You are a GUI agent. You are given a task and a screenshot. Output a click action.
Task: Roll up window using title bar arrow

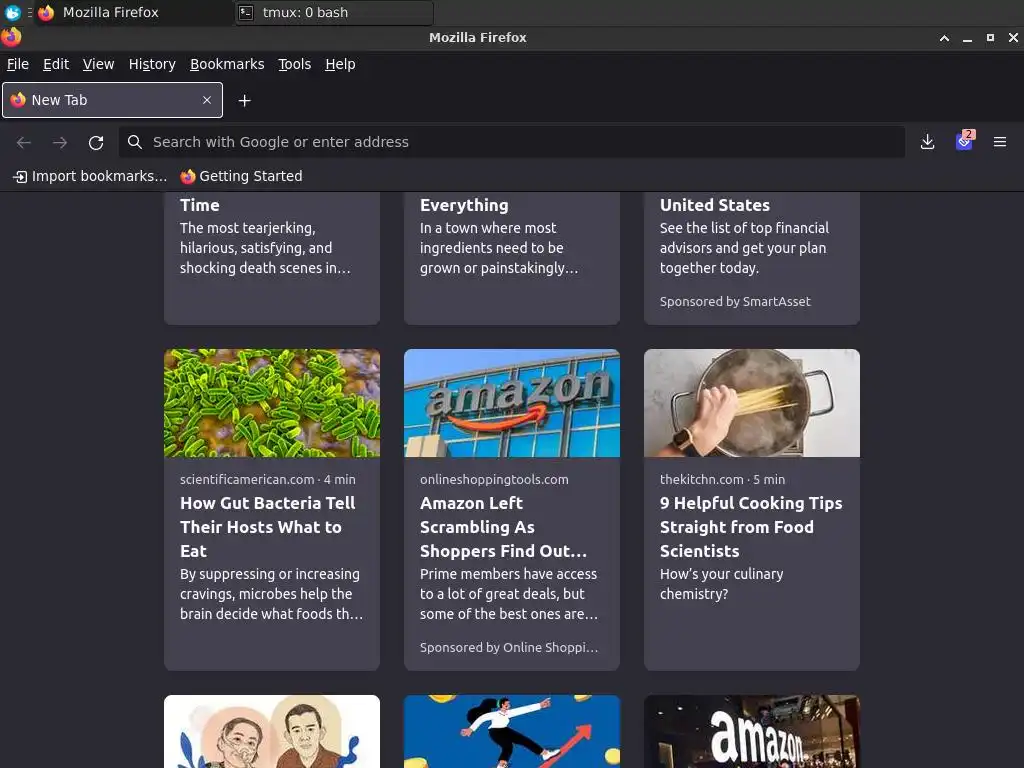[944, 38]
